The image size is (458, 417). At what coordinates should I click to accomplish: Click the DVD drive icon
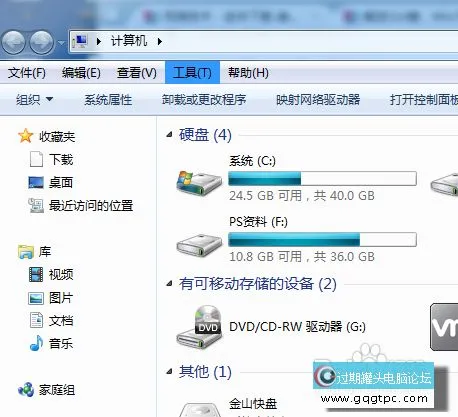pos(199,327)
